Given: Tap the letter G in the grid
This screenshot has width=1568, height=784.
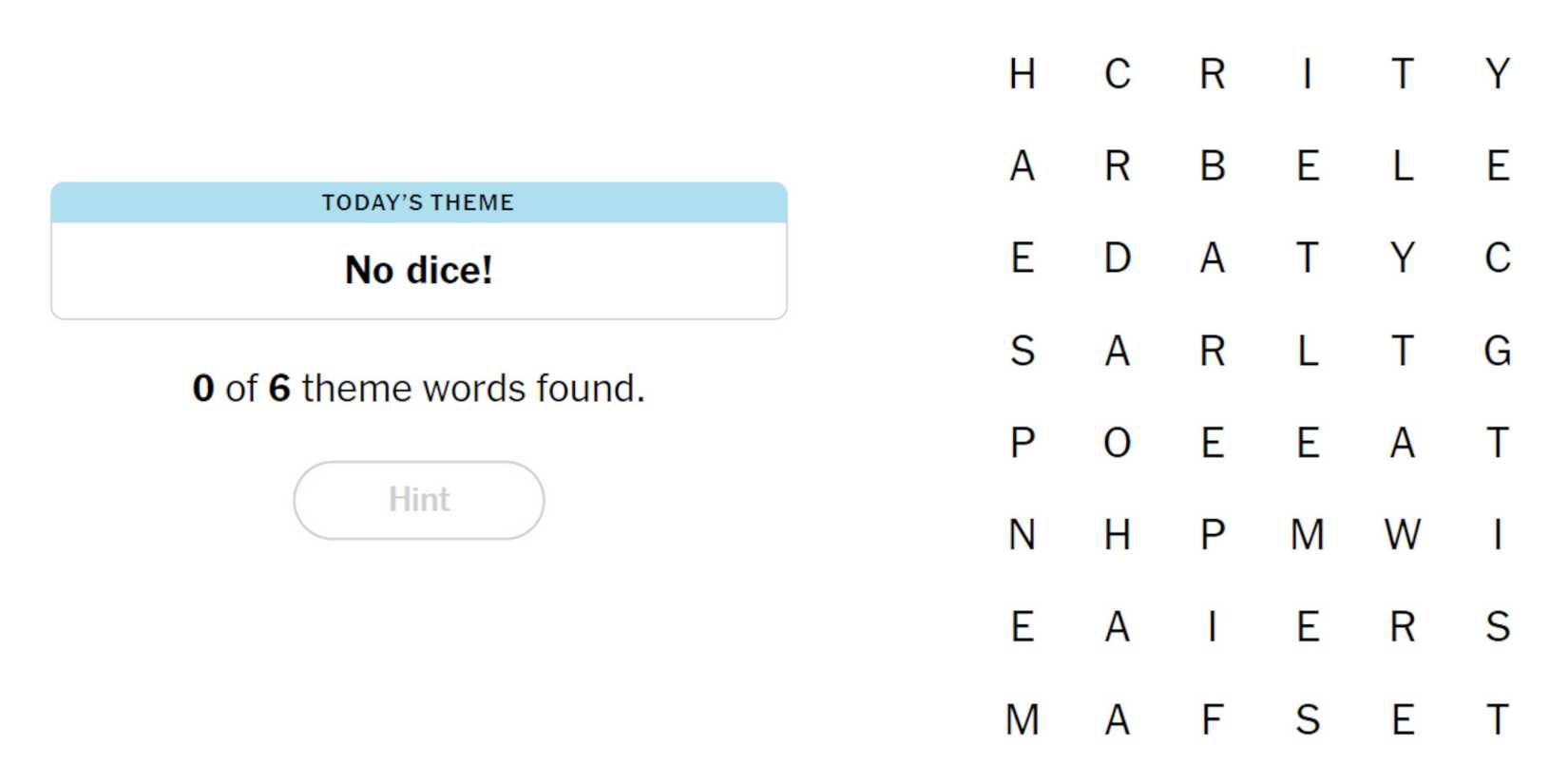Looking at the screenshot, I should coord(1497,351).
